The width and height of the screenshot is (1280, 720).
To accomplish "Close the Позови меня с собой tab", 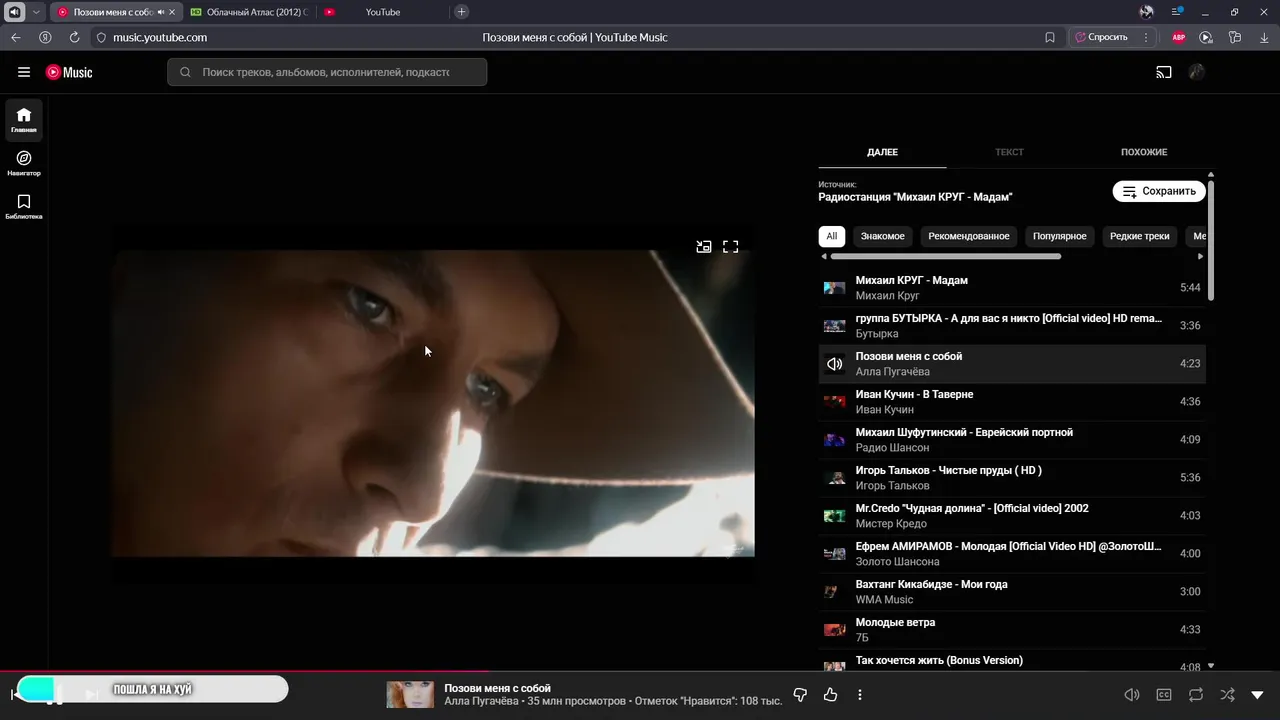I will (172, 12).
